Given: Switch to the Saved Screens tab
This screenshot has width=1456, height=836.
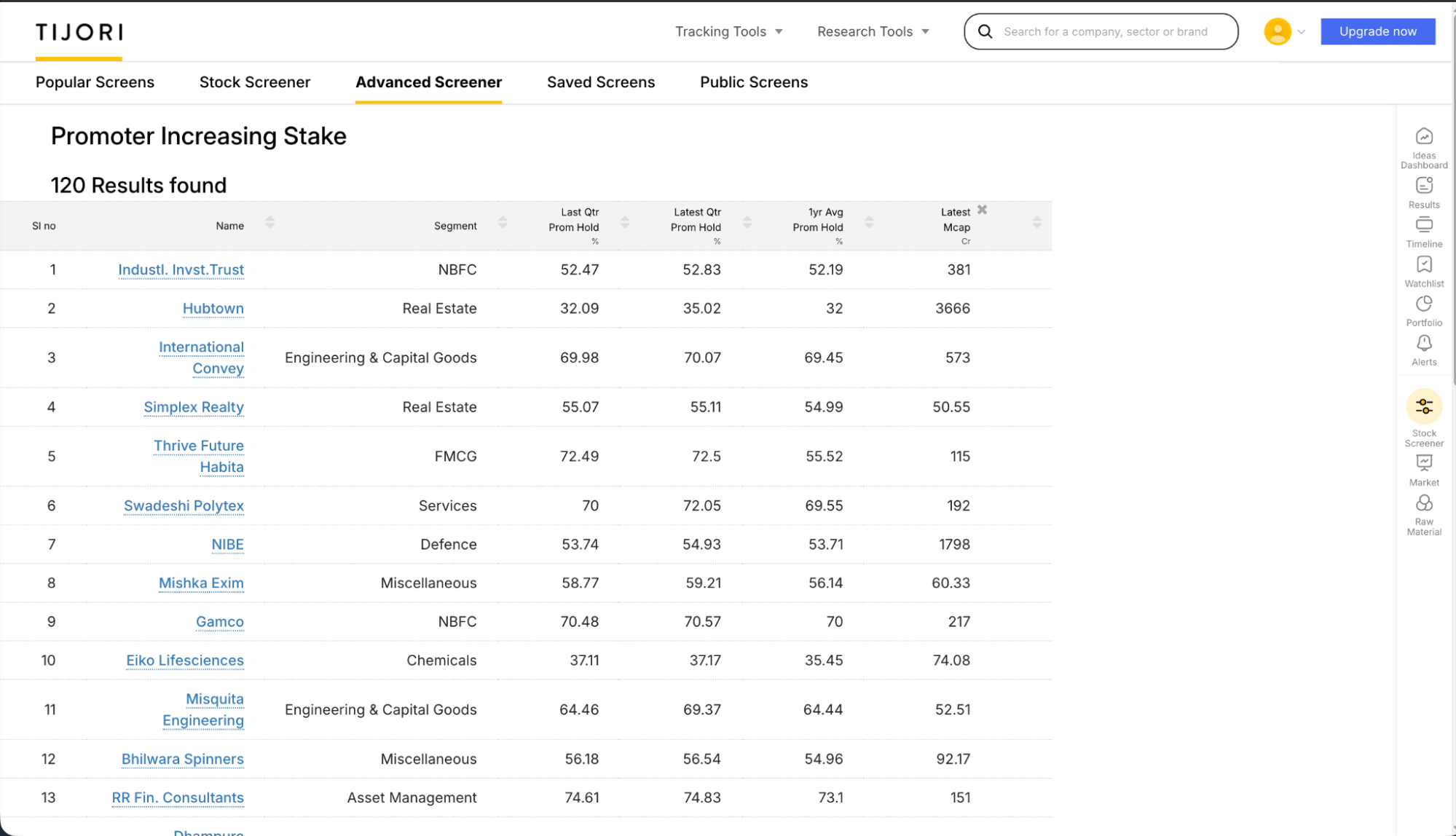Looking at the screenshot, I should (600, 82).
